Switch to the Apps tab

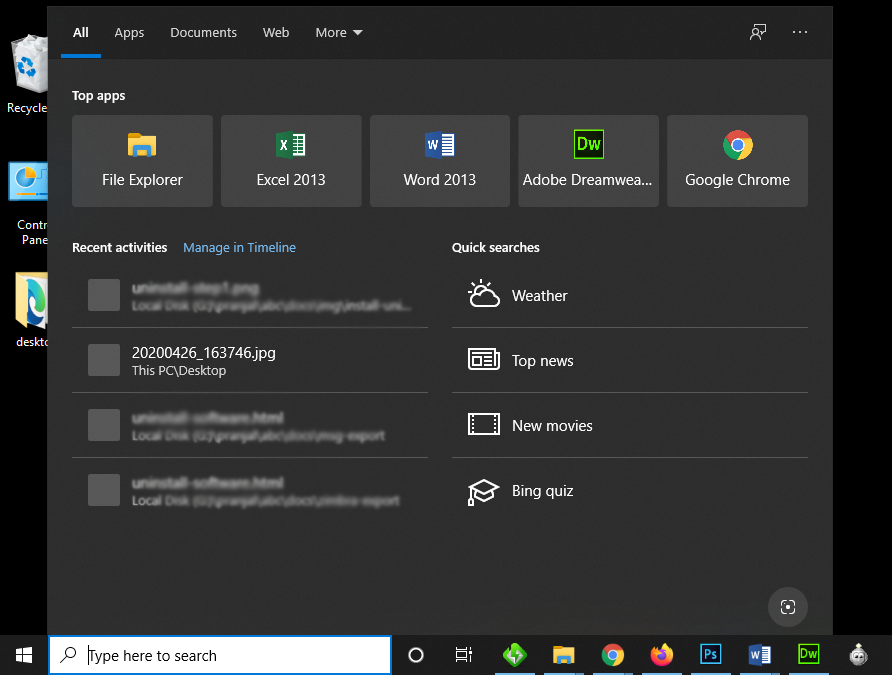point(129,32)
